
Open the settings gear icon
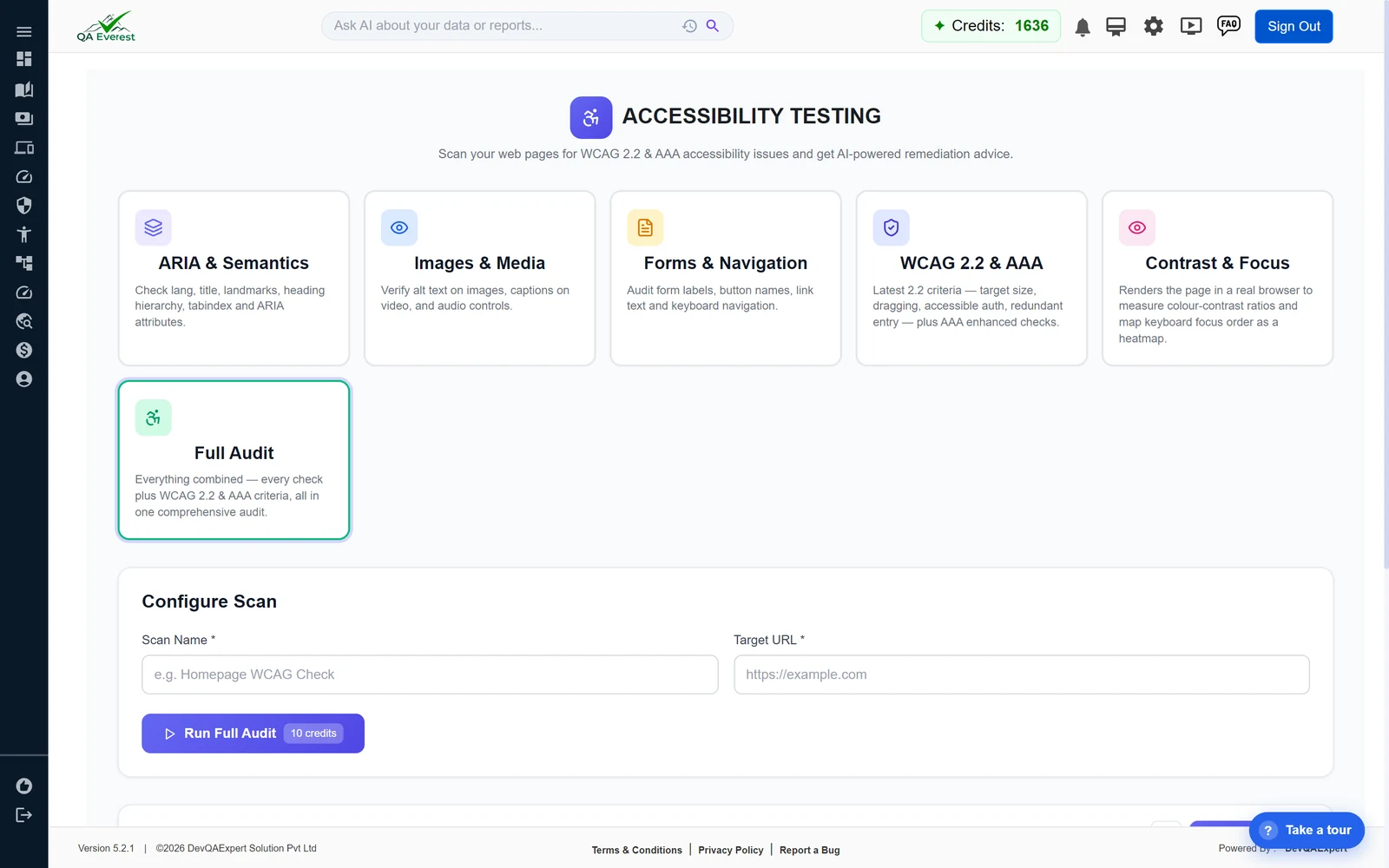(1153, 27)
